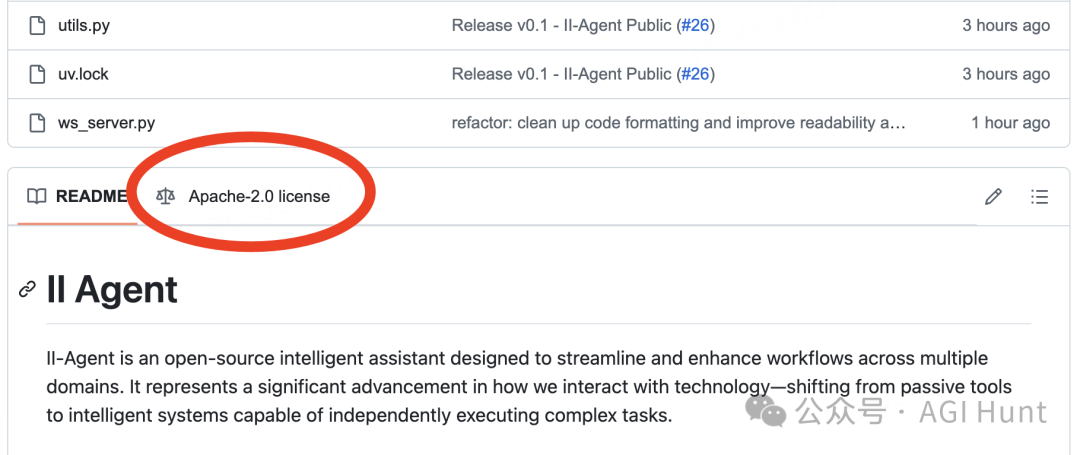Open the utils.py file
The height and width of the screenshot is (455, 1080).
click(84, 26)
